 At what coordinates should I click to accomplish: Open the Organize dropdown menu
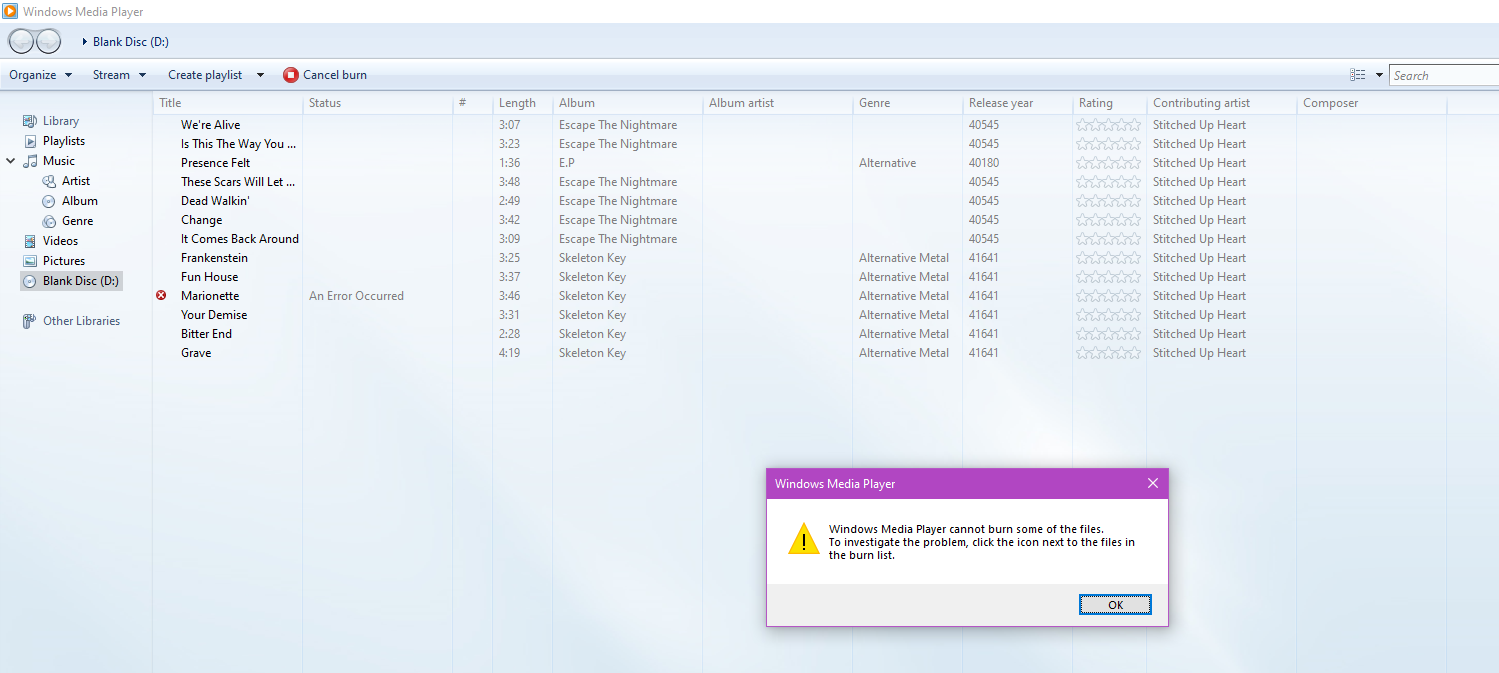pos(41,75)
